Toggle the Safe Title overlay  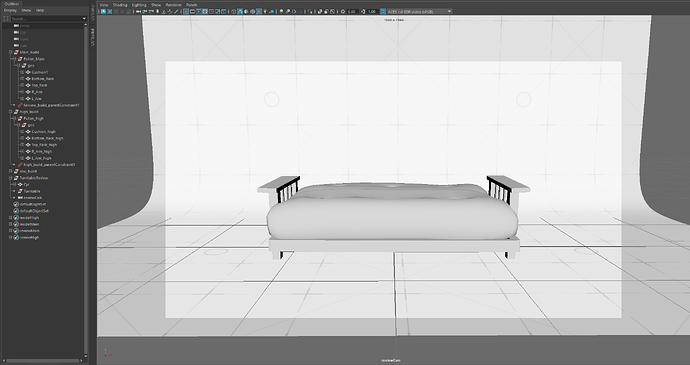click(224, 11)
